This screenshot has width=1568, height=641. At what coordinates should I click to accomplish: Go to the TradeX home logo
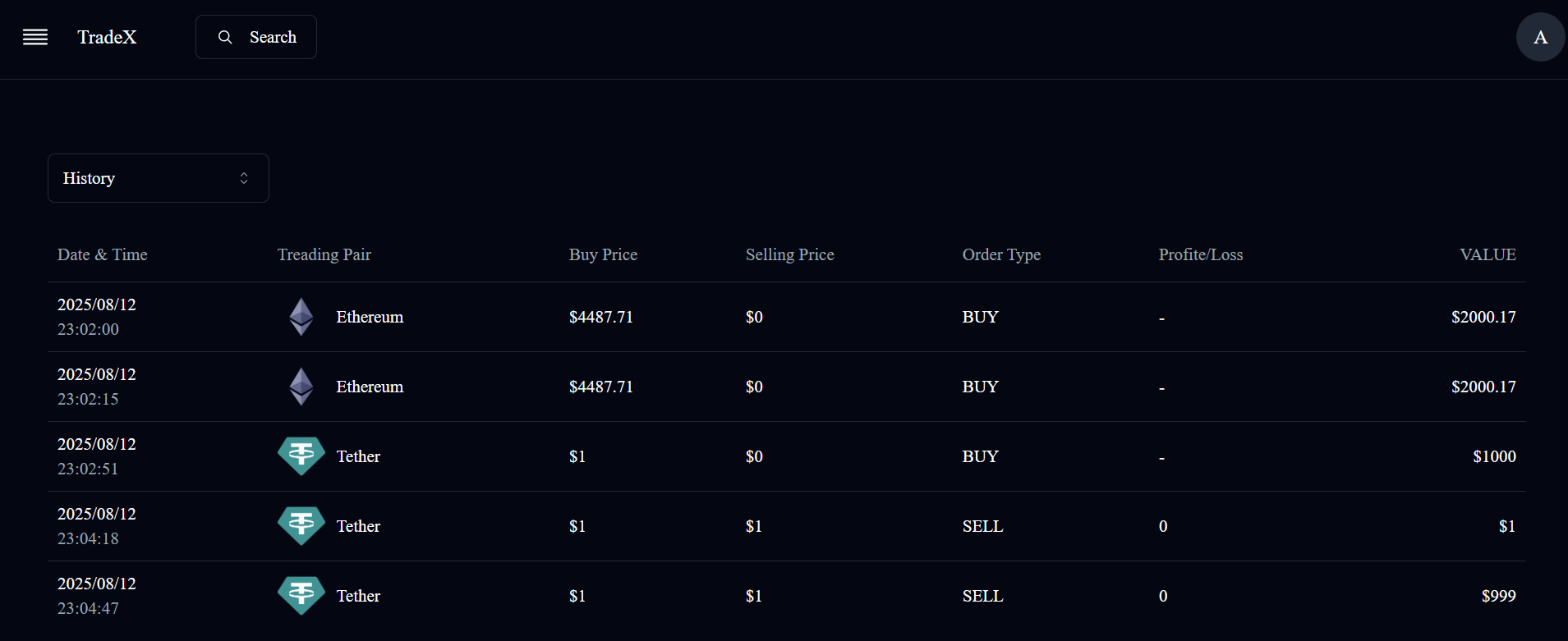click(x=107, y=37)
